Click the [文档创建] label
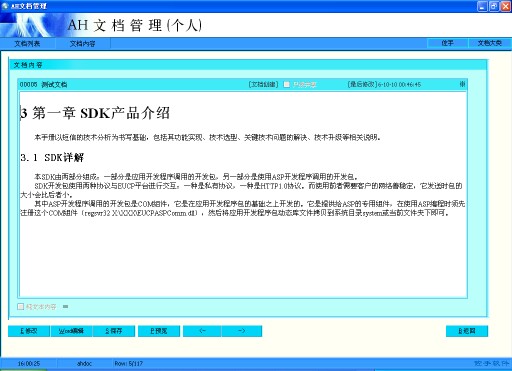Image resolution: width=512 pixels, height=371 pixels. tap(263, 84)
